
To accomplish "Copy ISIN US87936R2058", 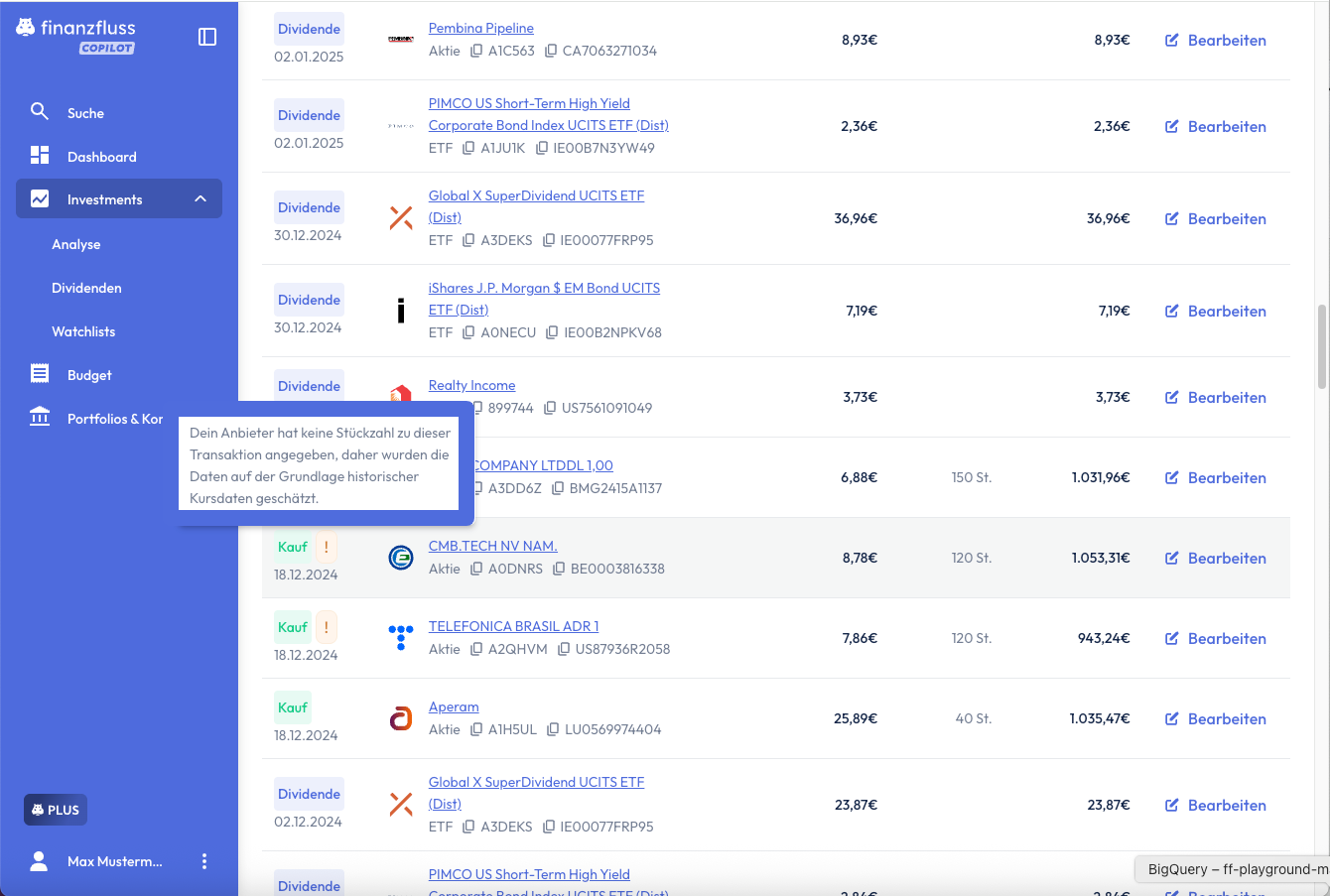I will (564, 649).
